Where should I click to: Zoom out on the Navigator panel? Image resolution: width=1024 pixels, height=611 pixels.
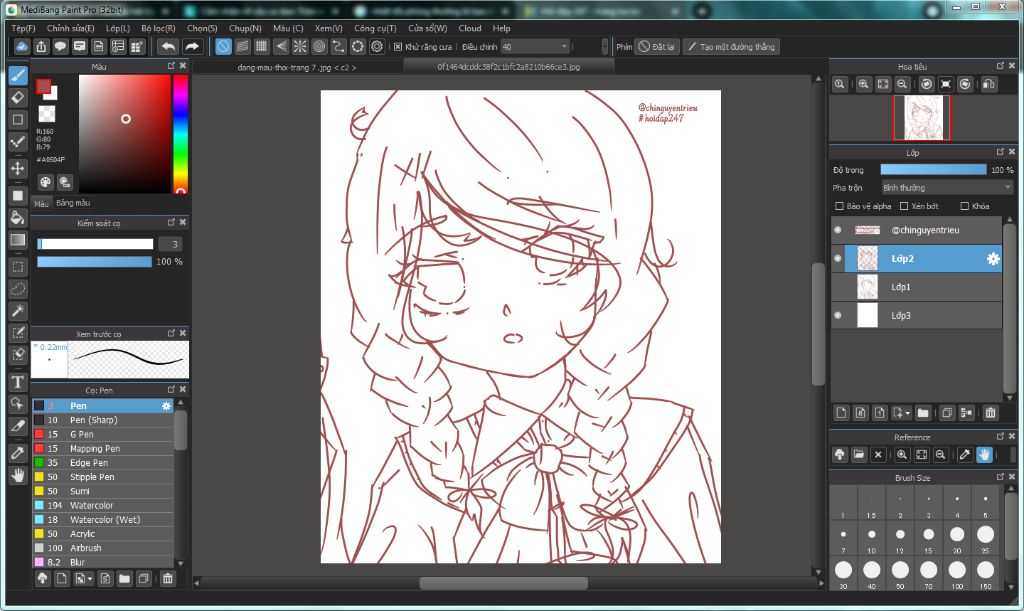click(902, 84)
